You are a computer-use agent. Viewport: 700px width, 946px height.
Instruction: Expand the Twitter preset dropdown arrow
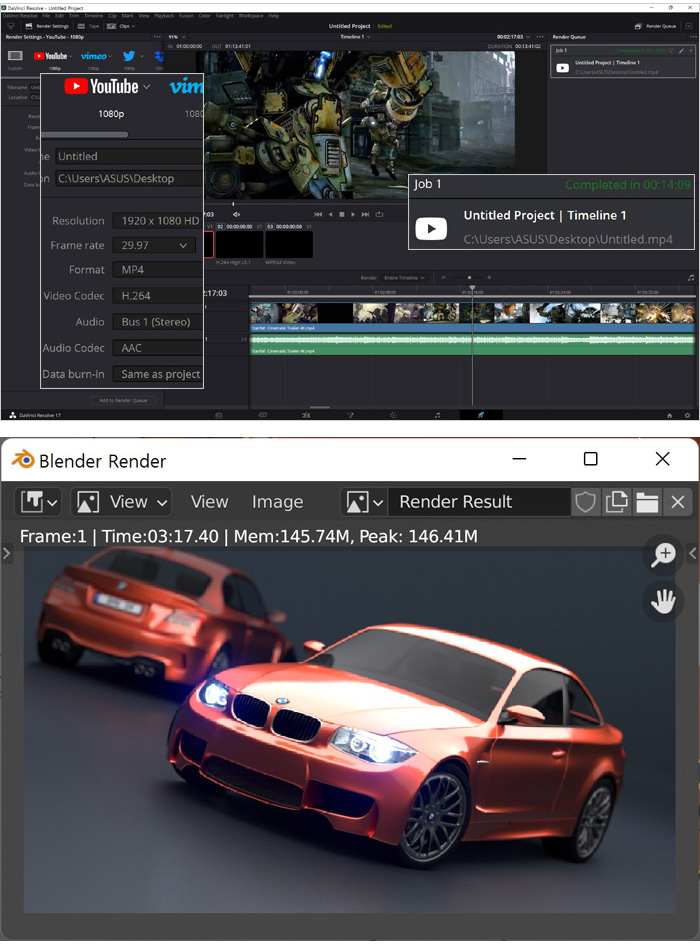[142, 56]
